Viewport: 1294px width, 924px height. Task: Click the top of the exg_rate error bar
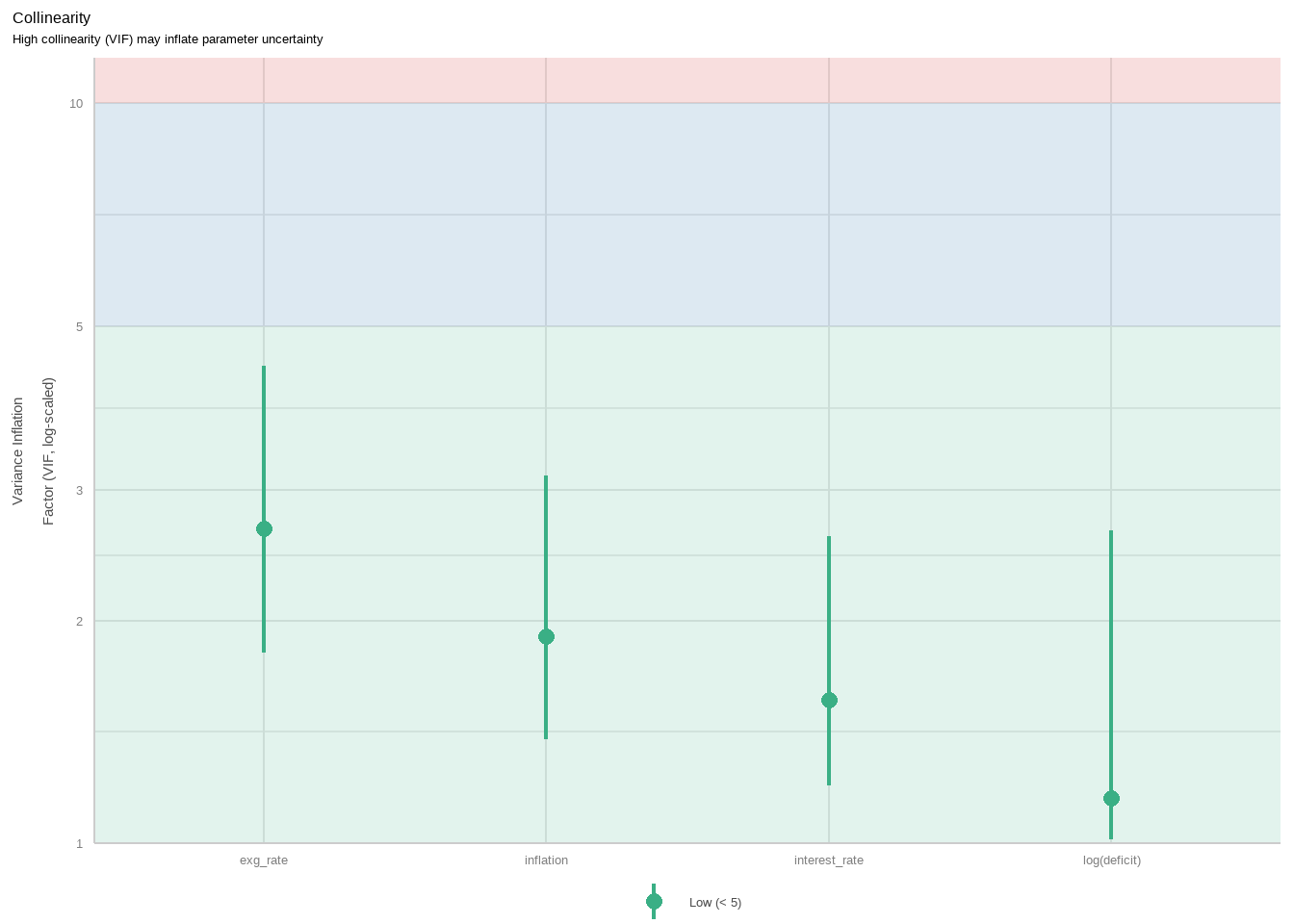[x=264, y=368]
